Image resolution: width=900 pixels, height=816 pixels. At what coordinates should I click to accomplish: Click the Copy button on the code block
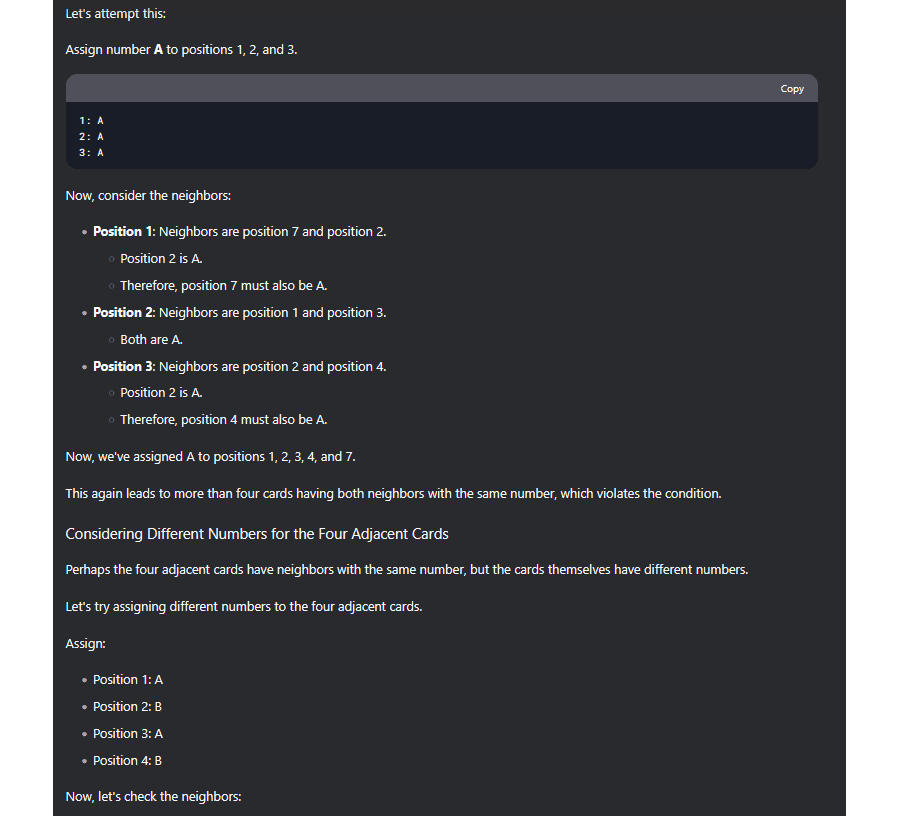[792, 89]
